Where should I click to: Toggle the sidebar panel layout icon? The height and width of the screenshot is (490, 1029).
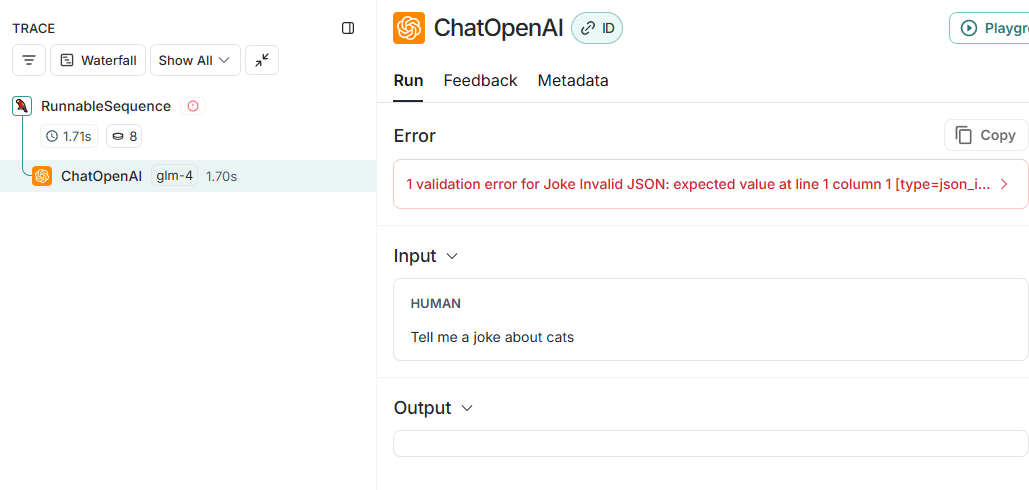coord(348,28)
